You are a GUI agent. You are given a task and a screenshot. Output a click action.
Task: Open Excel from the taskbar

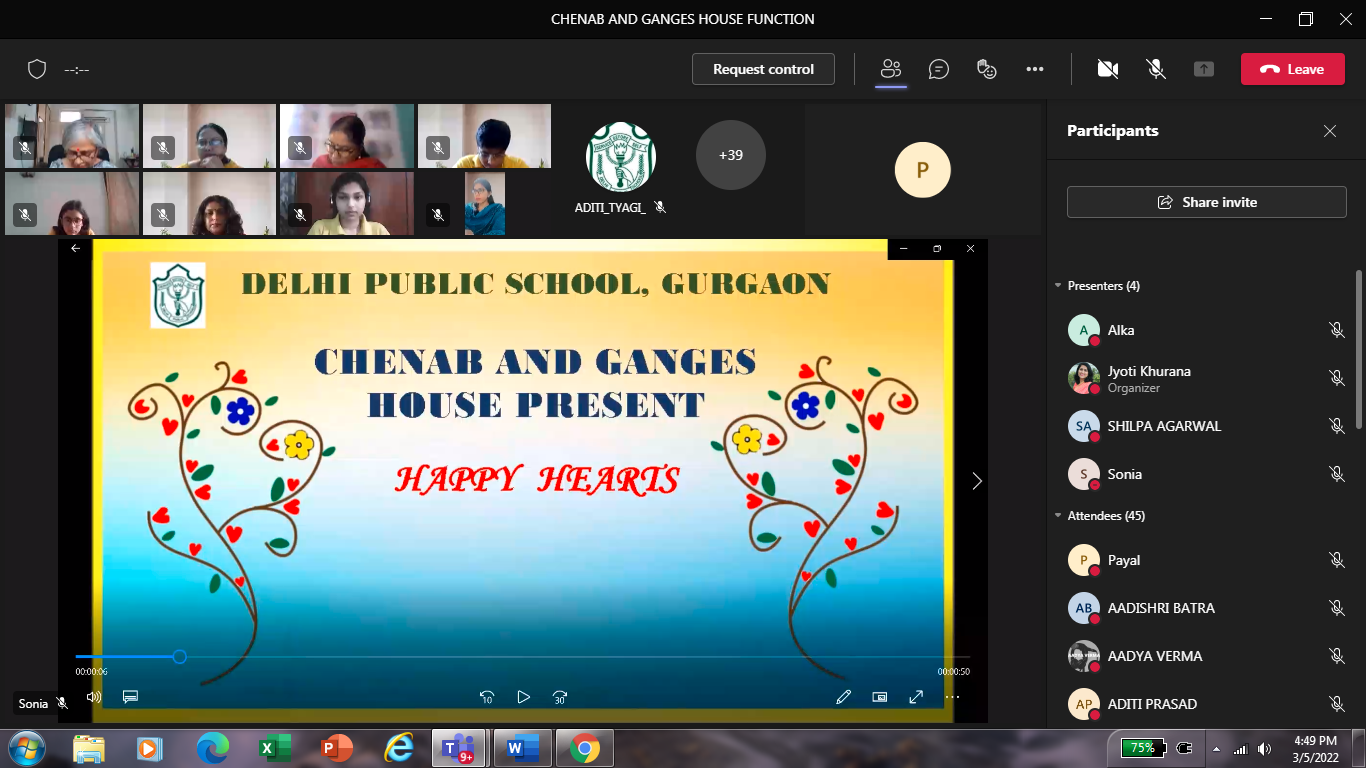point(274,748)
